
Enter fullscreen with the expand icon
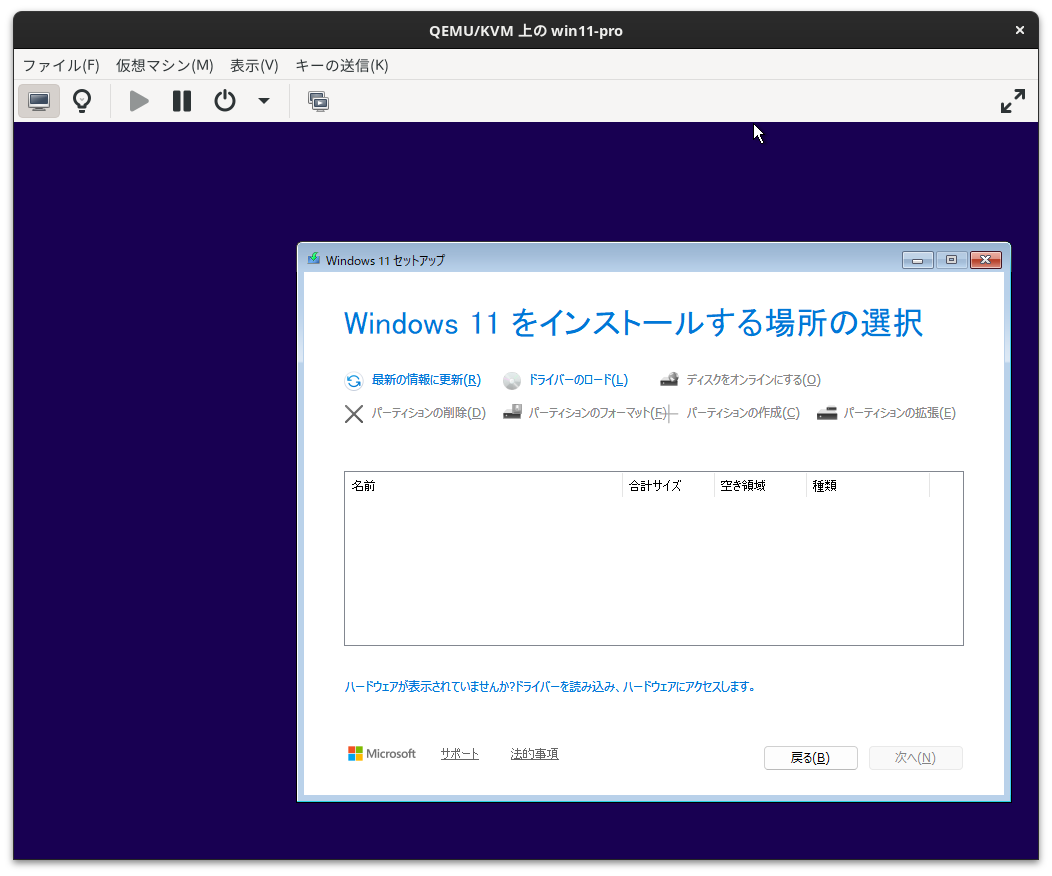coord(1013,100)
